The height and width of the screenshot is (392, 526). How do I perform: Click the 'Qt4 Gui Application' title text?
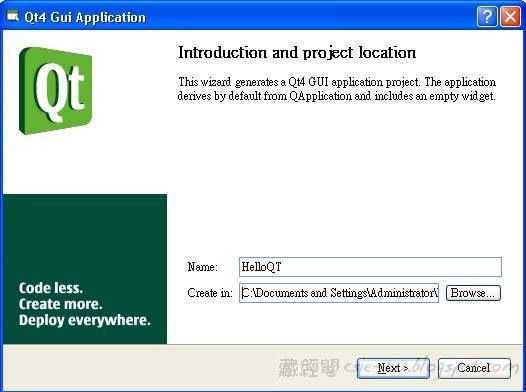85,17
